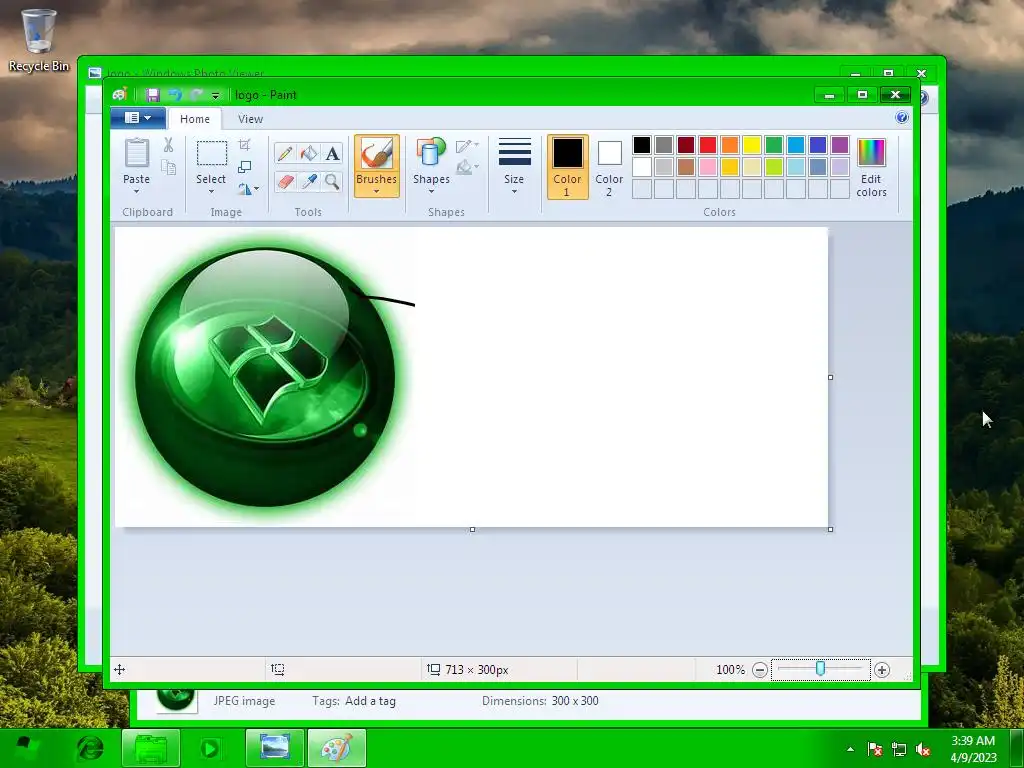Click the green logo on the canvas

point(265,377)
